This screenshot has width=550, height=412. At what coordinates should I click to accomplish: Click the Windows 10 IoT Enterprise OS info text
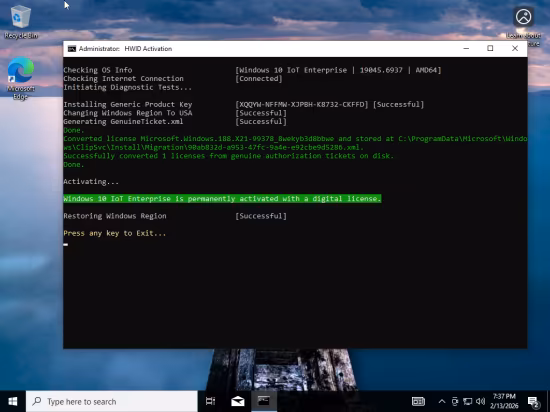338,70
